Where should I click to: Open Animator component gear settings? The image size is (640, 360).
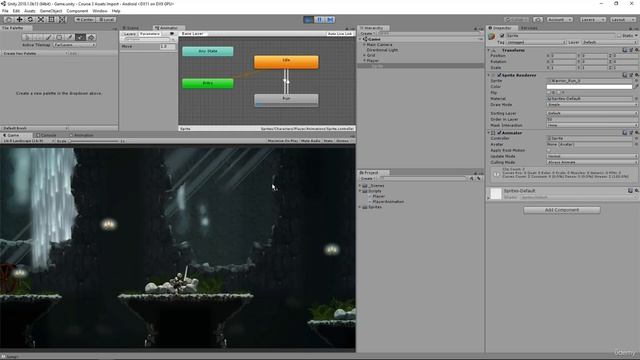tap(636, 133)
